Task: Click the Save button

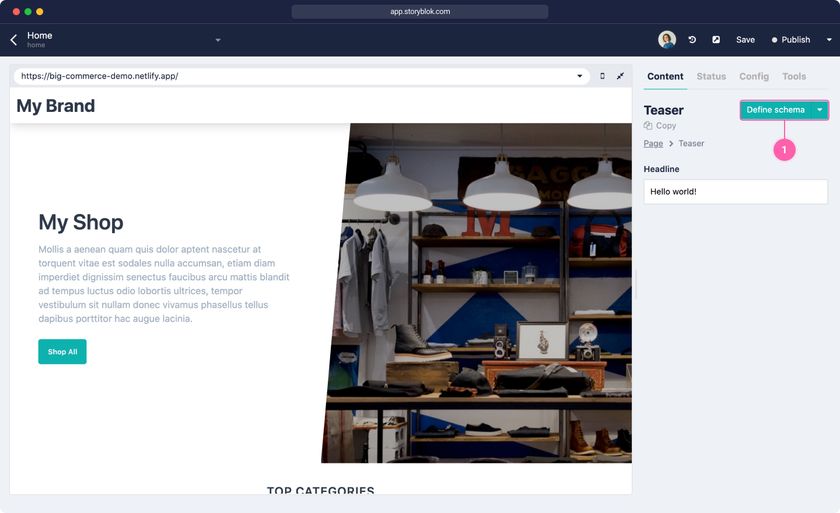Action: [745, 40]
